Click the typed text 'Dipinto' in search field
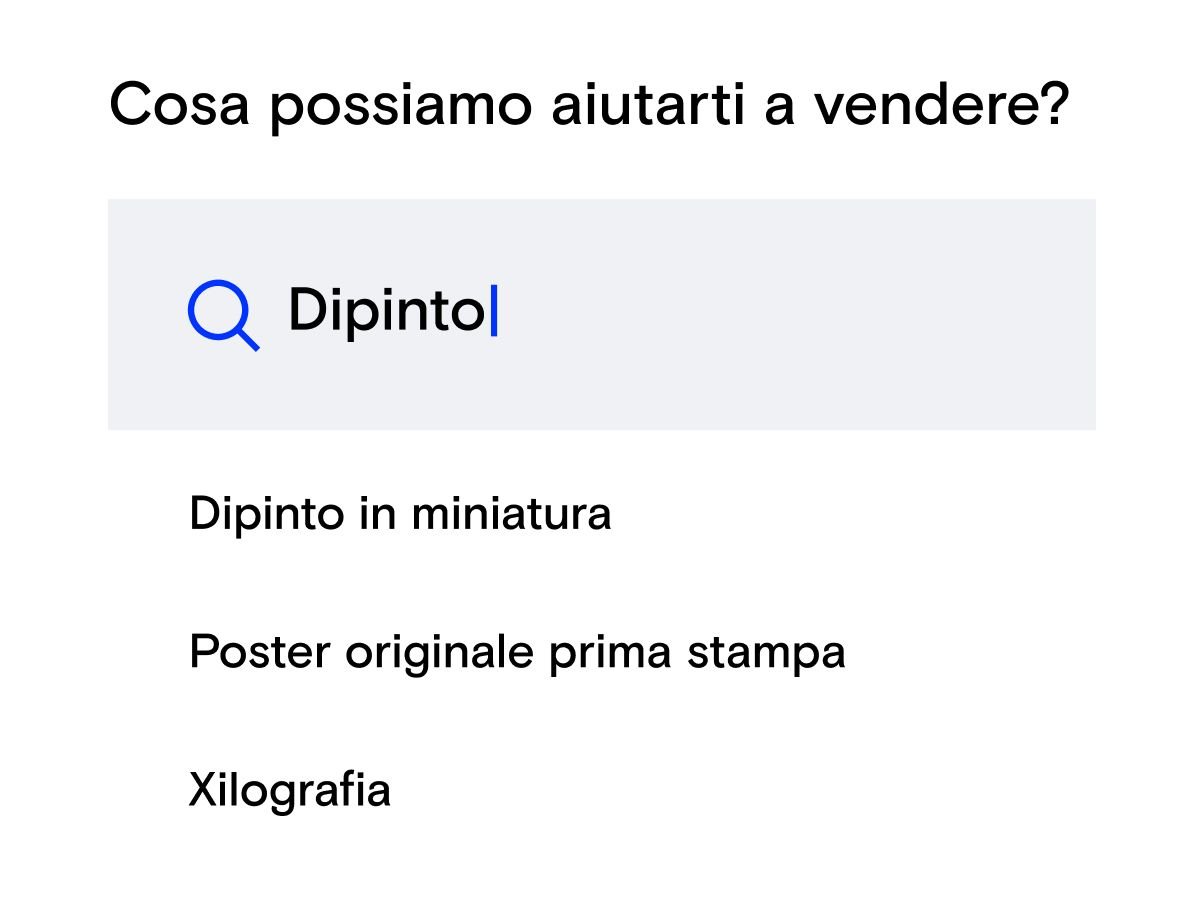The width and height of the screenshot is (1200, 900). click(x=385, y=312)
